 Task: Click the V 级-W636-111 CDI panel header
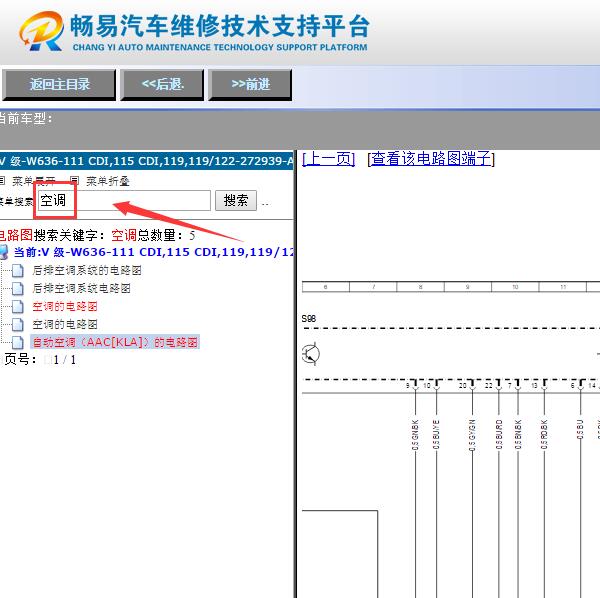pyautogui.click(x=147, y=161)
